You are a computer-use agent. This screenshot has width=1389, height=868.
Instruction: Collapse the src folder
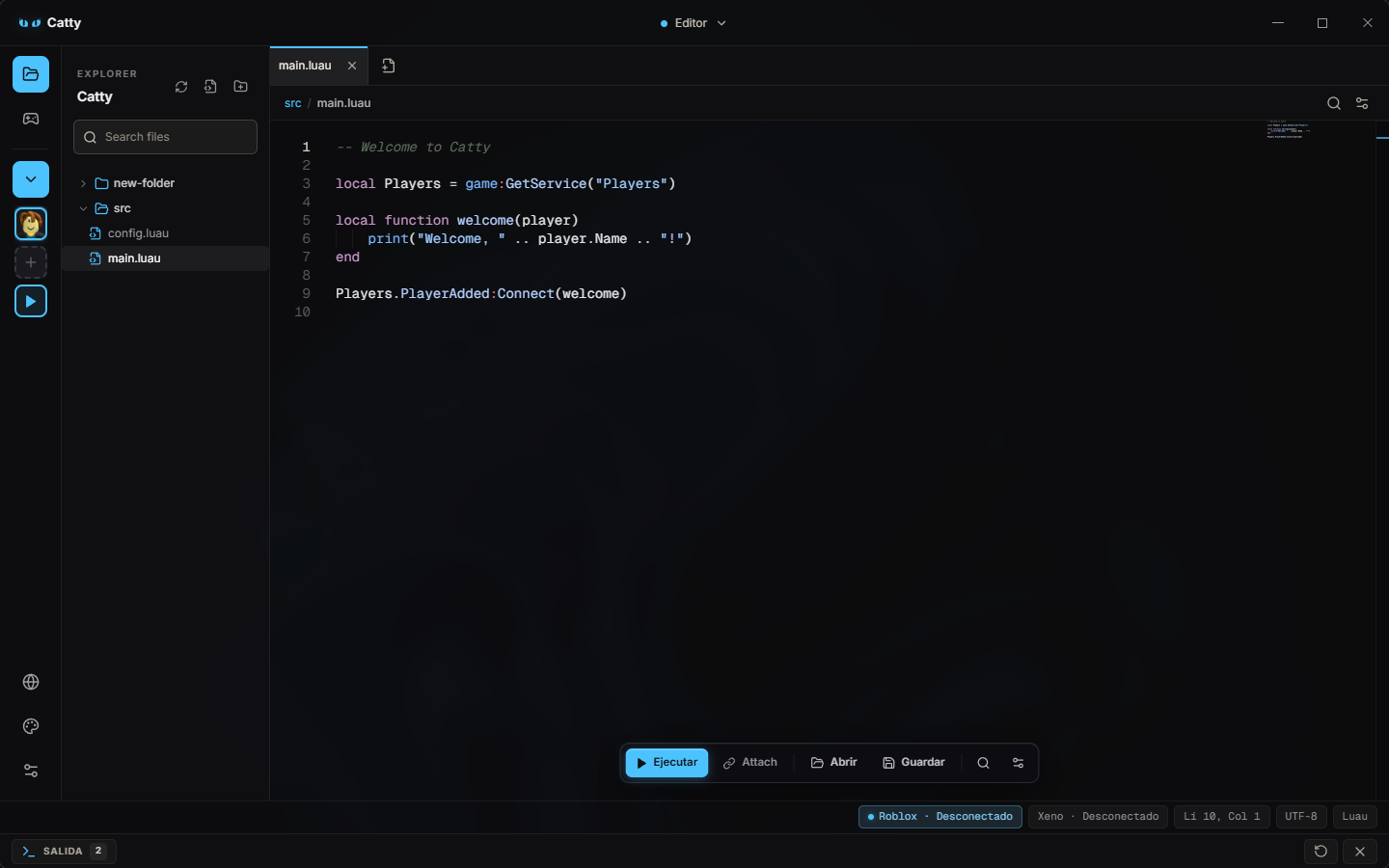(165, 208)
